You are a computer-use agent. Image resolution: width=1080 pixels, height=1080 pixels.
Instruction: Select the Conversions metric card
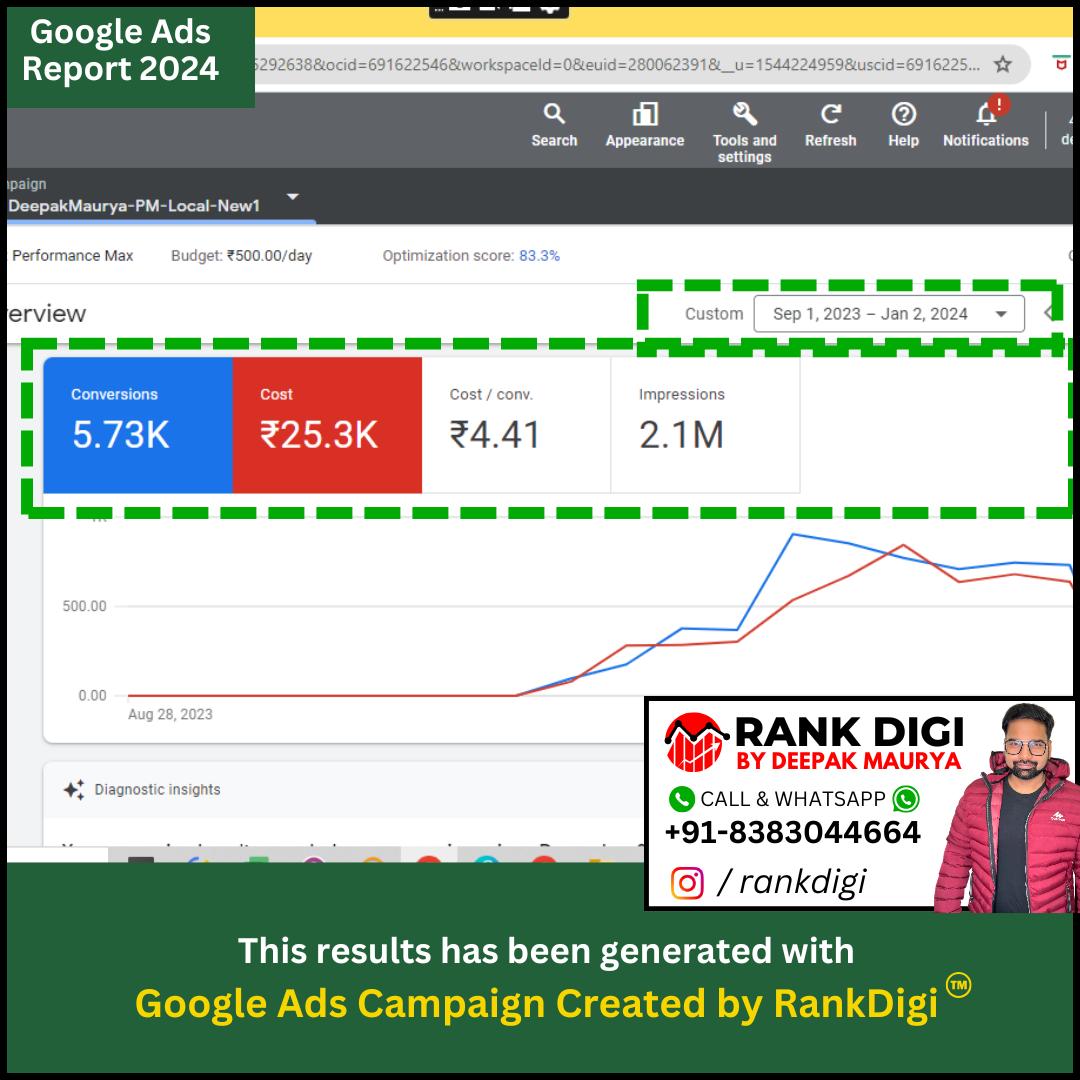pyautogui.click(x=138, y=425)
